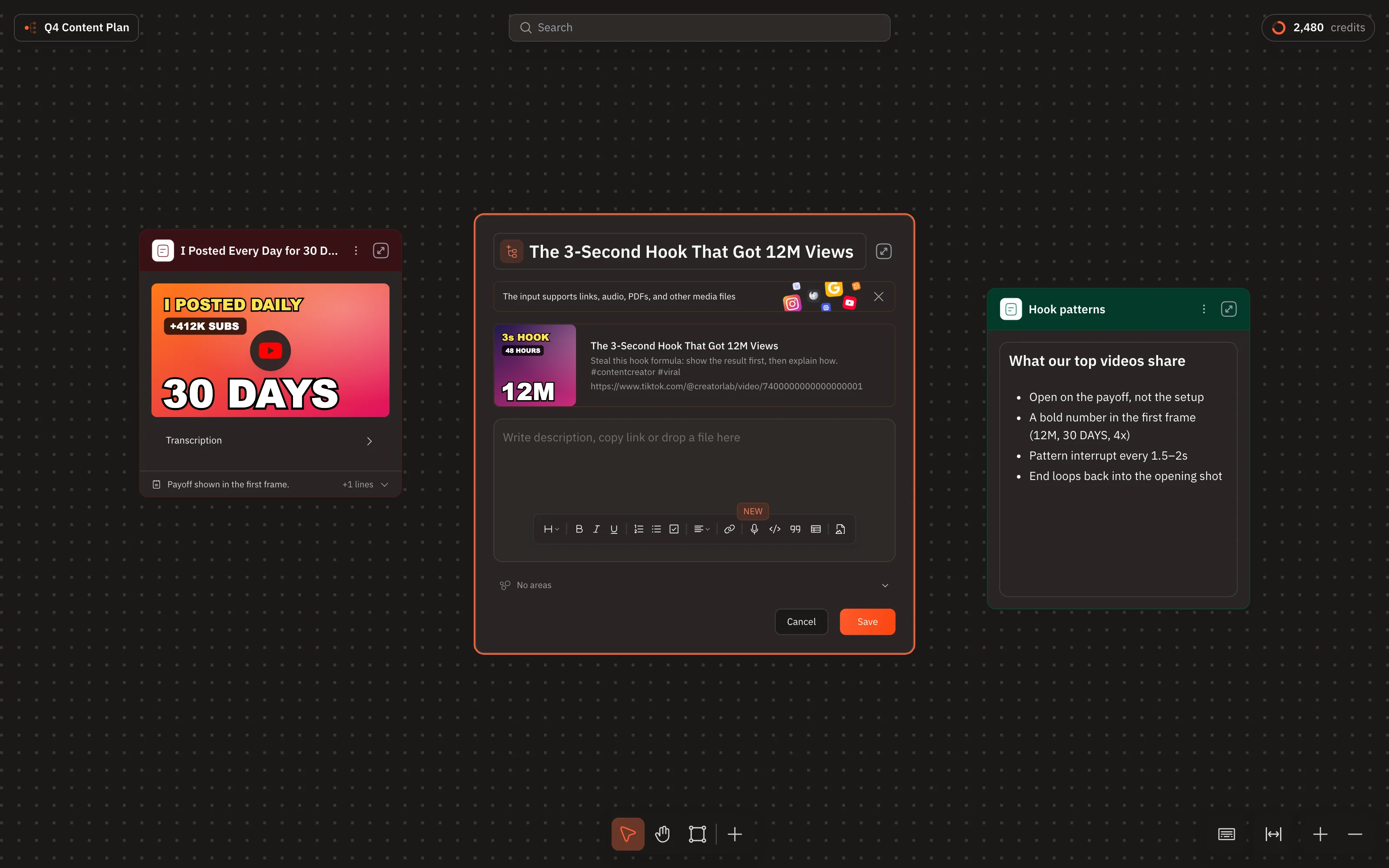Insert a quote block
This screenshot has height=868, width=1389.
[795, 529]
